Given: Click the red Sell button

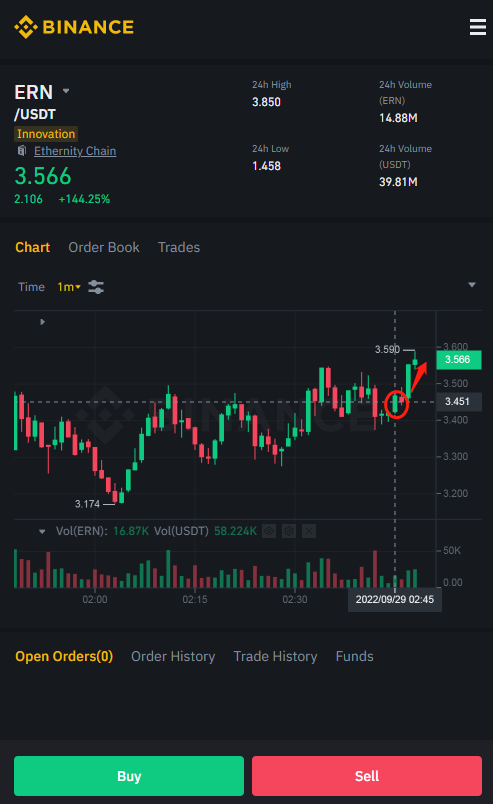Looking at the screenshot, I should click(367, 776).
